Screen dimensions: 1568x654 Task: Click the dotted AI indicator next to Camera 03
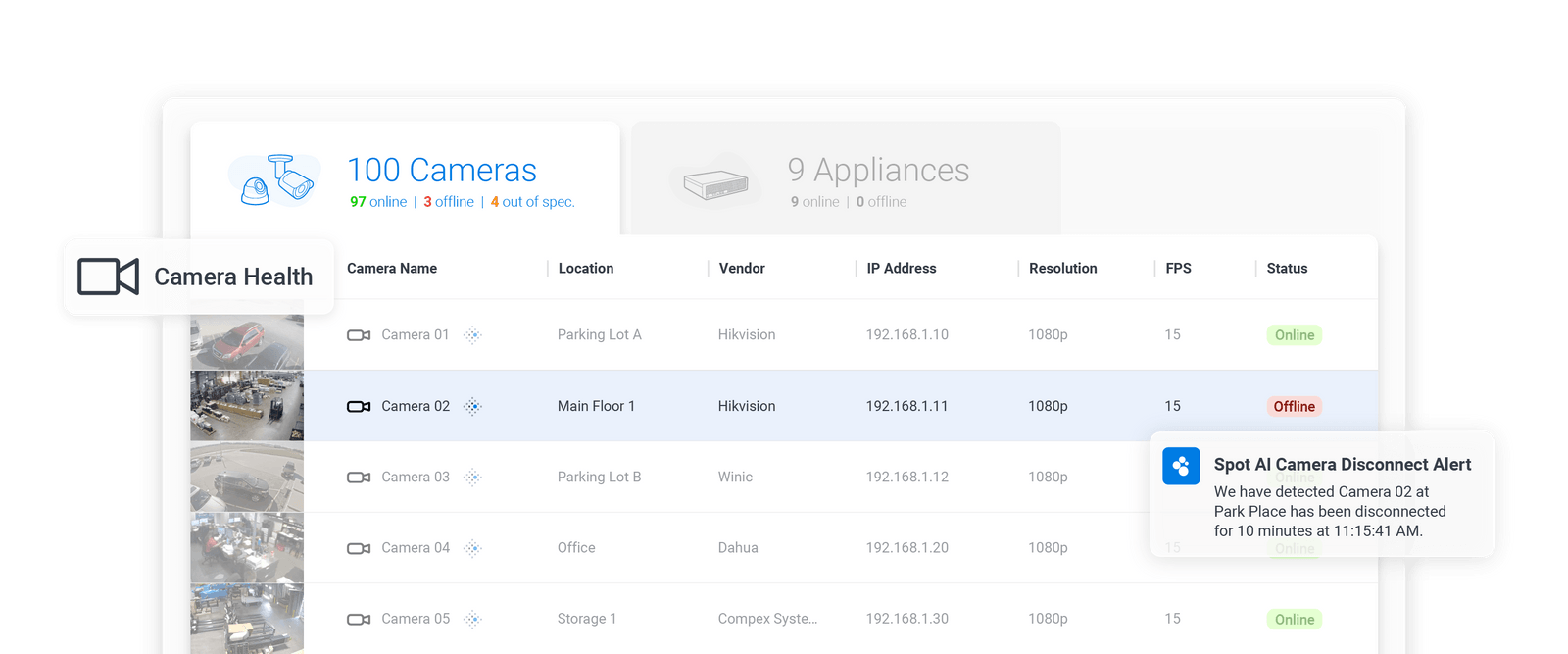473,478
